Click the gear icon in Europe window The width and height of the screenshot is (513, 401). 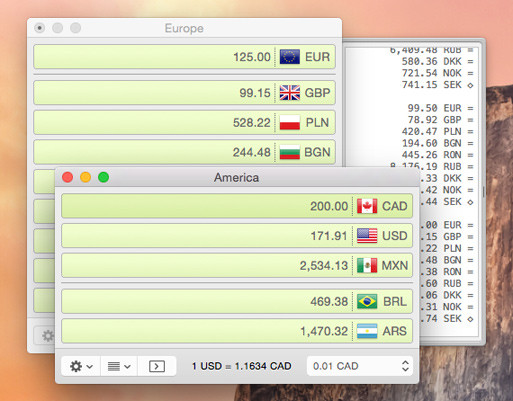click(x=47, y=336)
